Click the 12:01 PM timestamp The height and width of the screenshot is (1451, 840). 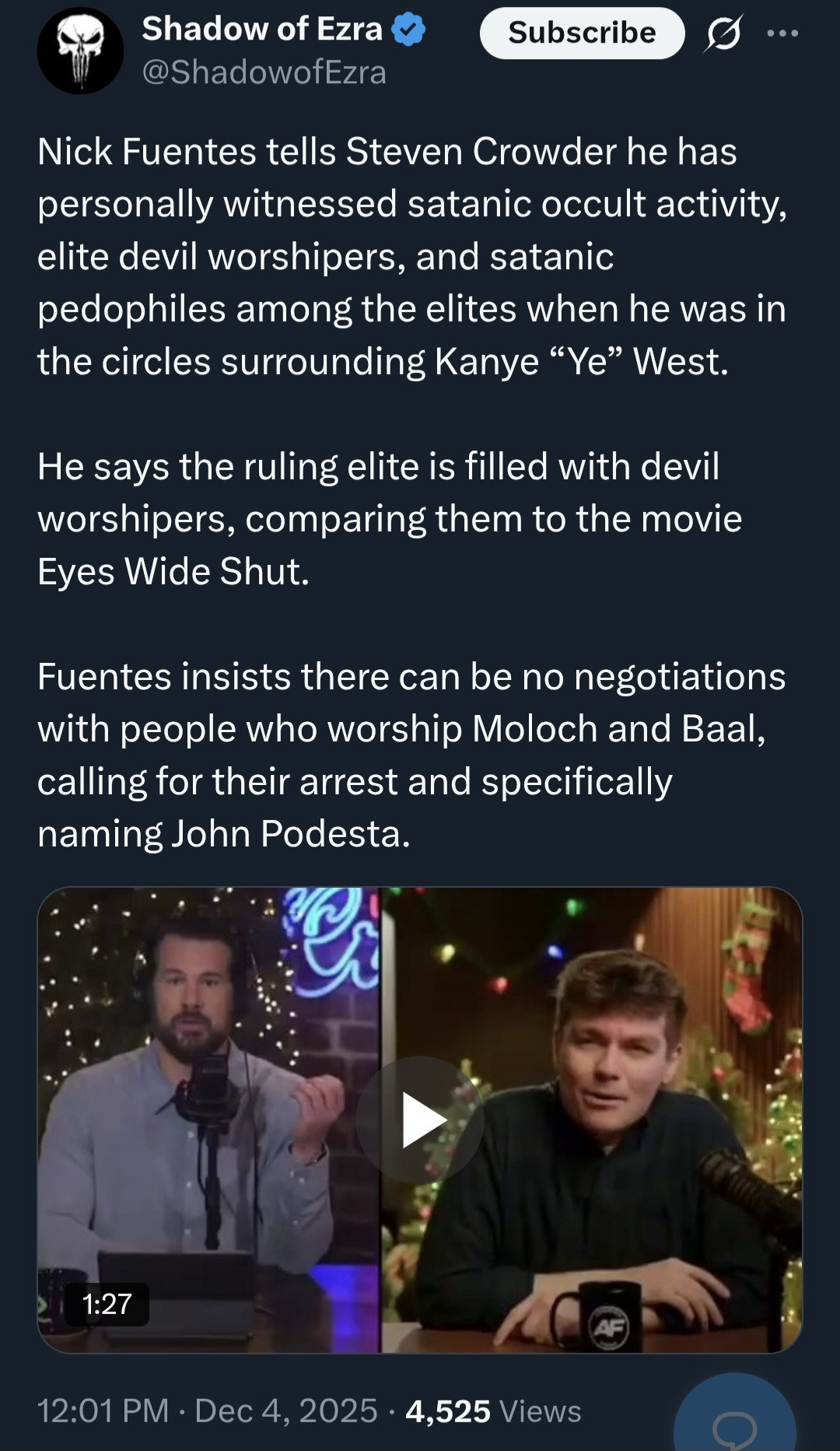(x=103, y=1411)
